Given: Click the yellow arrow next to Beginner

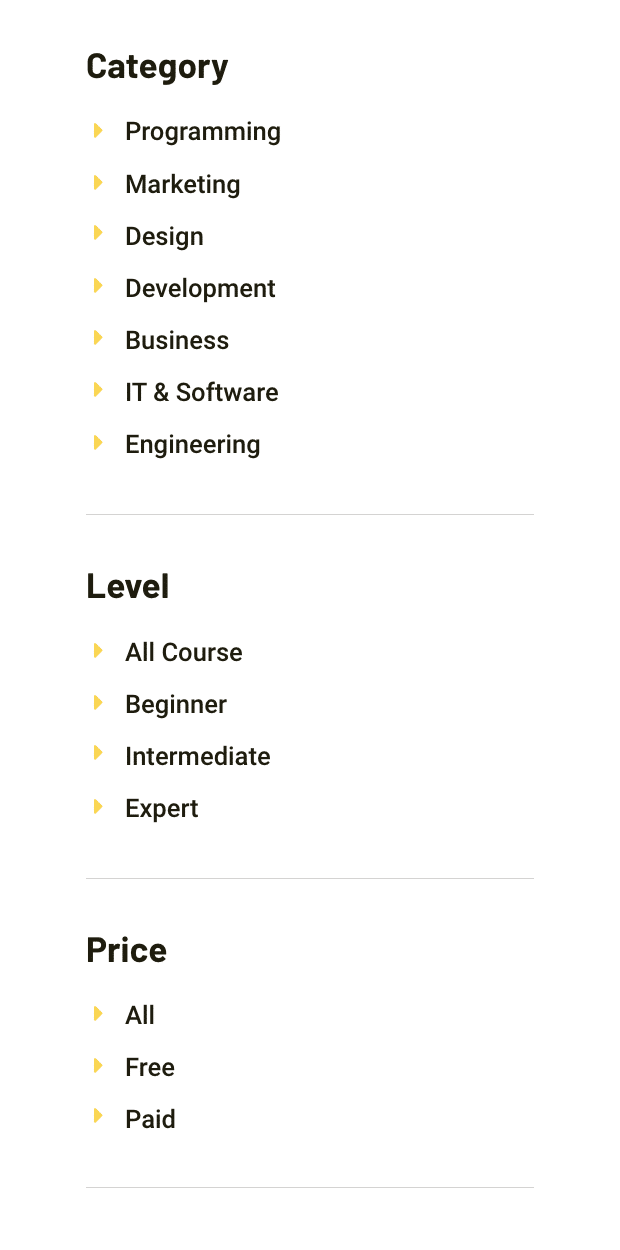Looking at the screenshot, I should [x=98, y=703].
